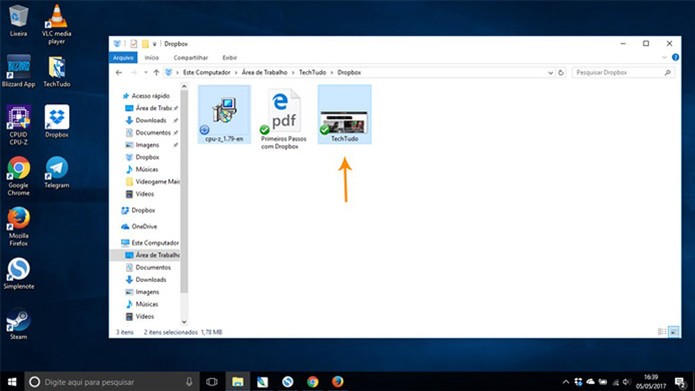
Task: Click the refresh button in address bar
Action: (561, 72)
